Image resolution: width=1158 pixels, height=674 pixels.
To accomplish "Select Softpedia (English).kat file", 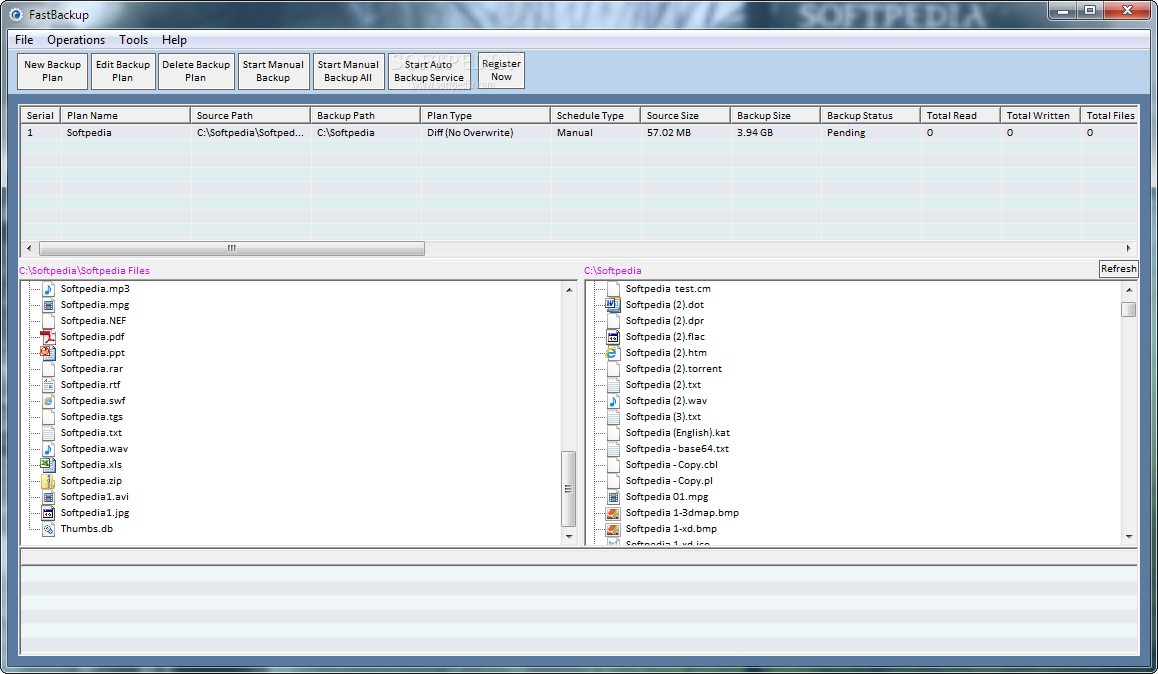I will click(677, 433).
